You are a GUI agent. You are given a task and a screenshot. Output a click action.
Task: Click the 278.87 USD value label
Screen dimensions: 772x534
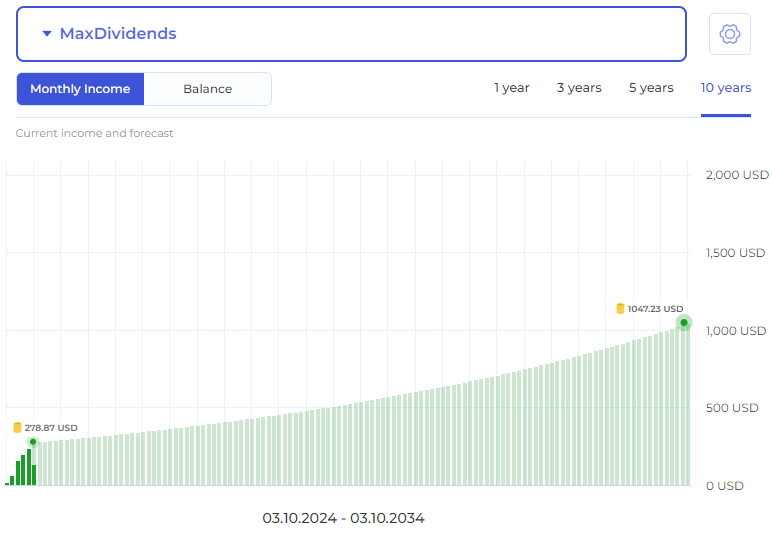coord(51,428)
